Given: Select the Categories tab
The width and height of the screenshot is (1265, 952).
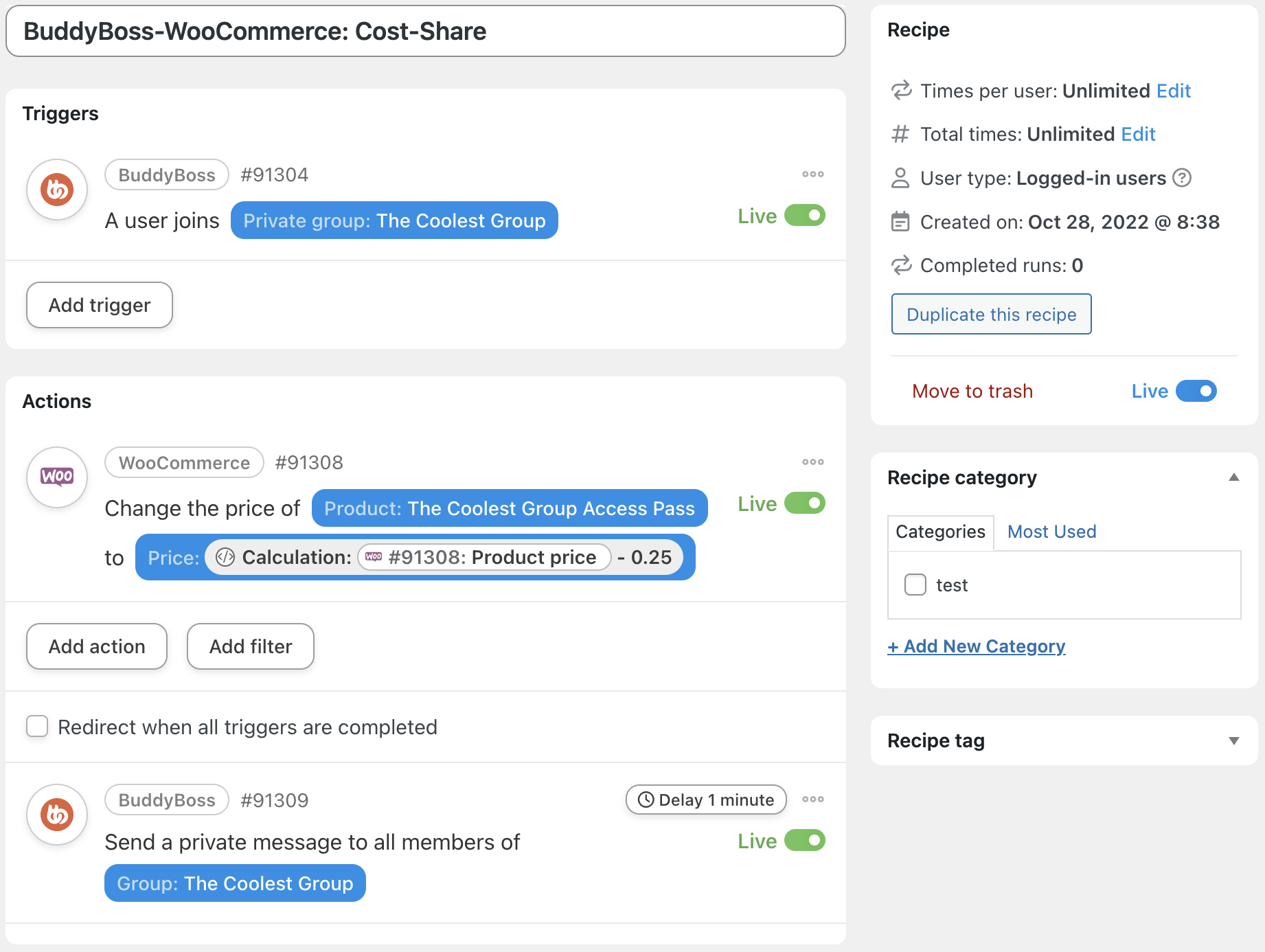Looking at the screenshot, I should tap(940, 532).
